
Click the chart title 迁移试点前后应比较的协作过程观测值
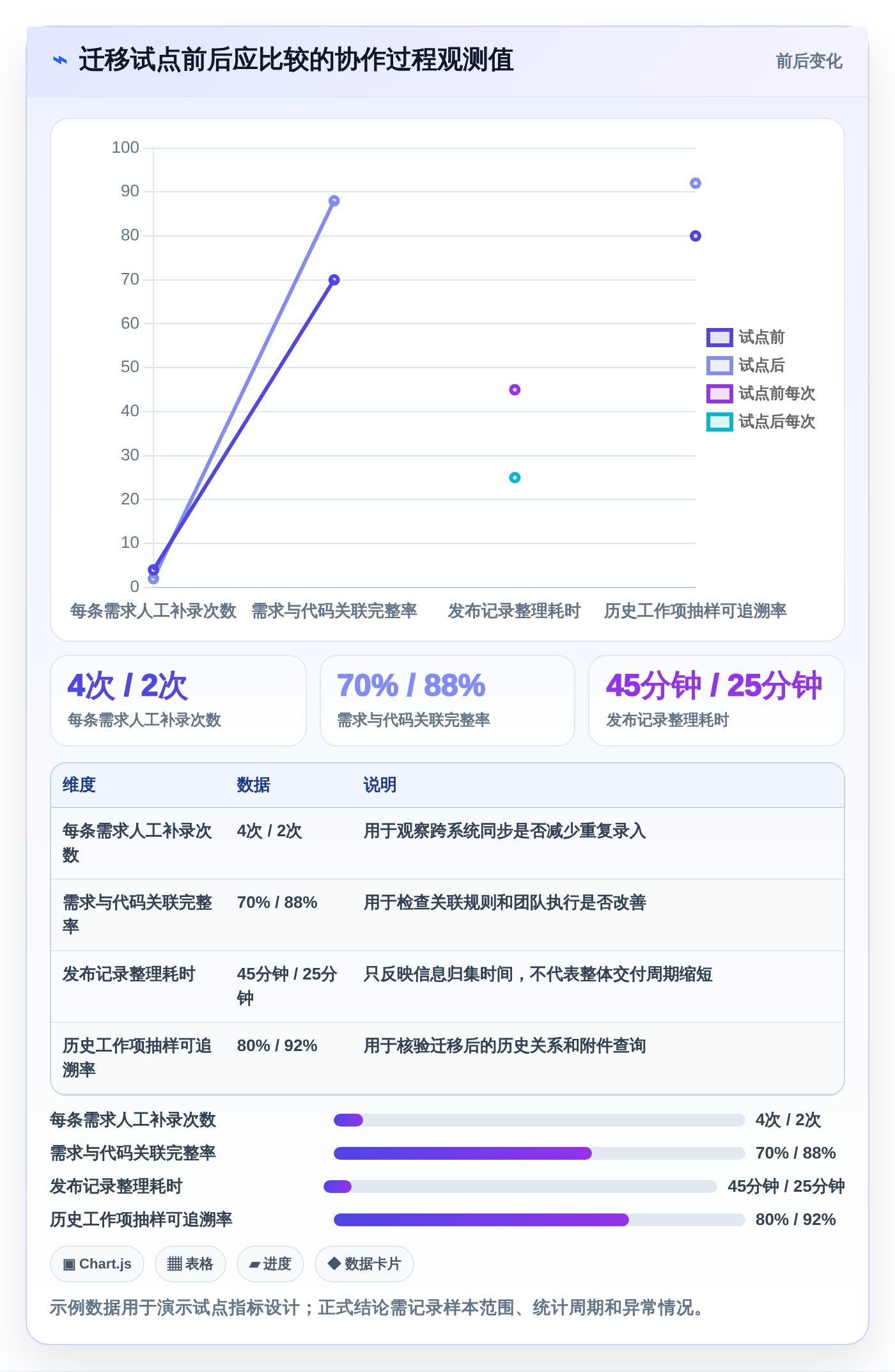coord(297,60)
